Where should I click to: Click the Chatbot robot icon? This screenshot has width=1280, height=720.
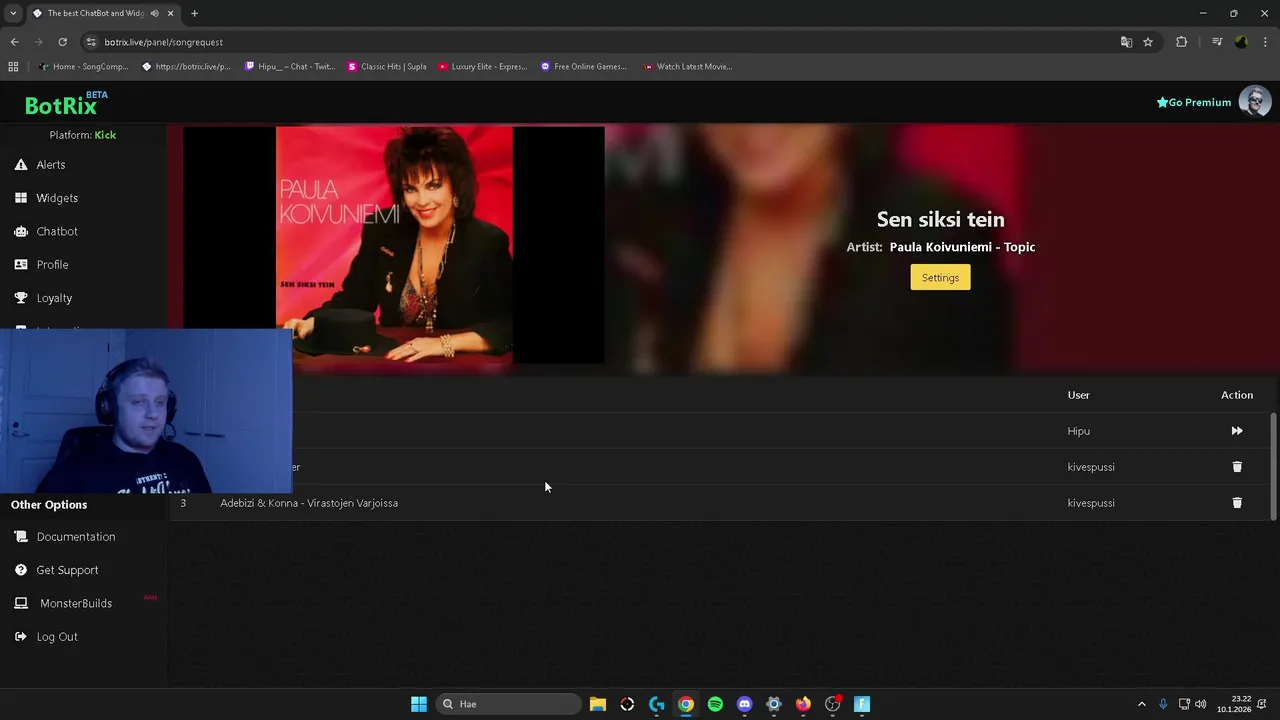[x=21, y=231]
